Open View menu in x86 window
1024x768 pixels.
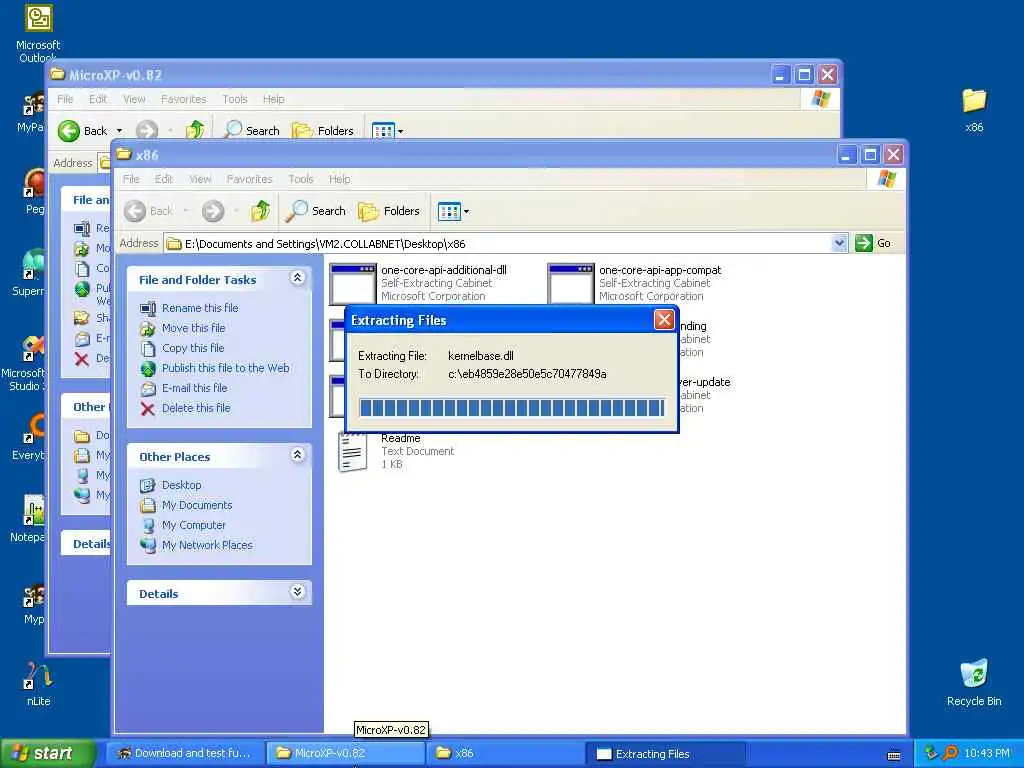pyautogui.click(x=200, y=179)
